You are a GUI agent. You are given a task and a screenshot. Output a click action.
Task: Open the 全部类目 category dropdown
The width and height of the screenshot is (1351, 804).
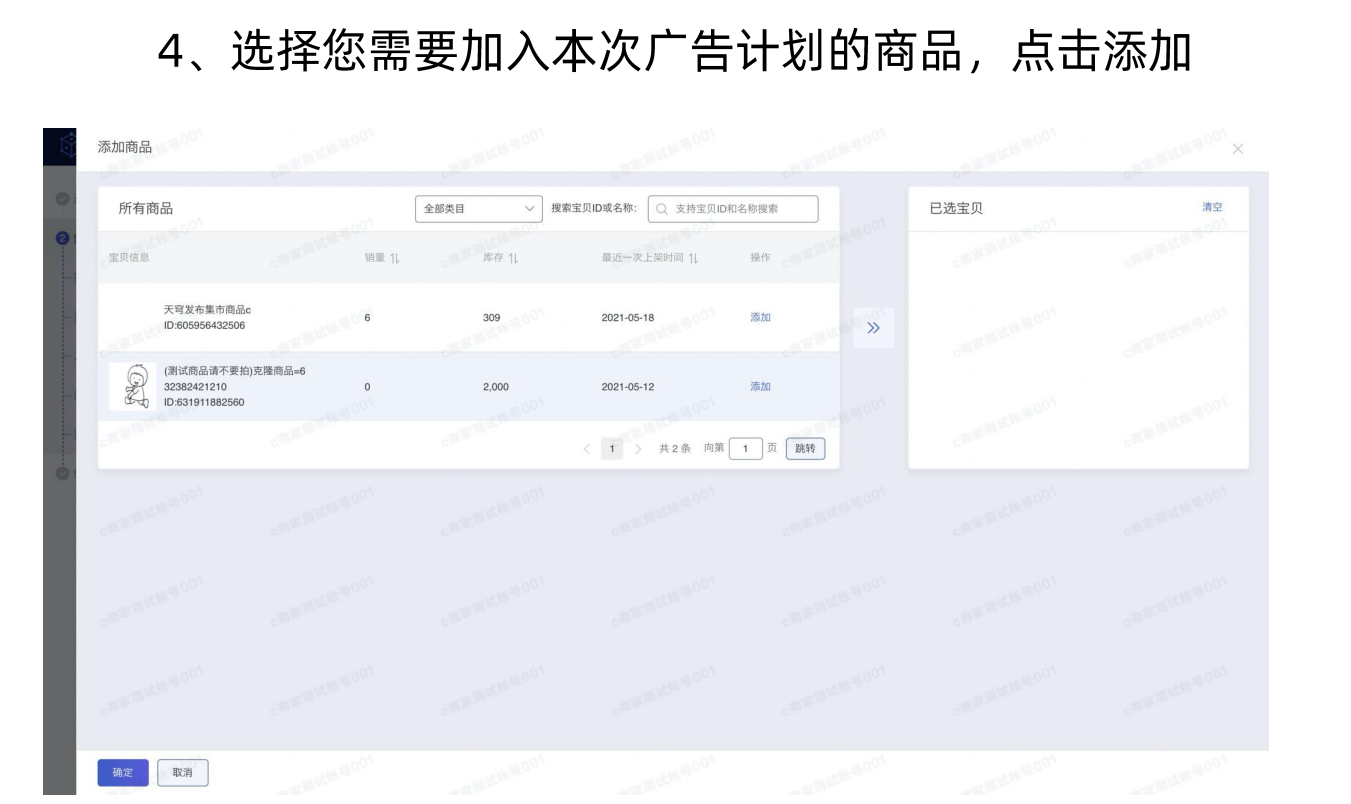(x=478, y=209)
